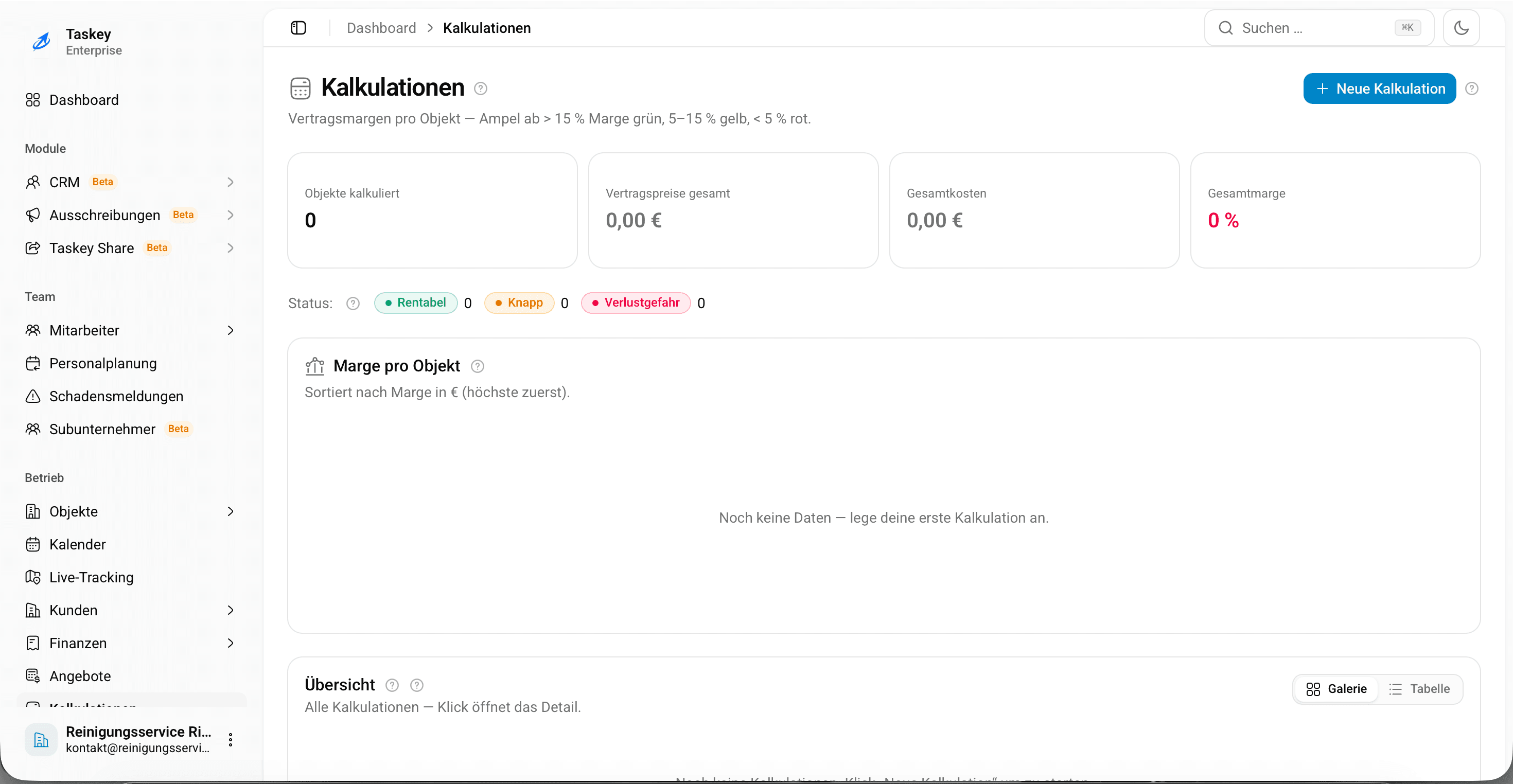This screenshot has width=1513, height=784.
Task: Click the 'Betrieb' sidebar section heading
Action: 44,478
